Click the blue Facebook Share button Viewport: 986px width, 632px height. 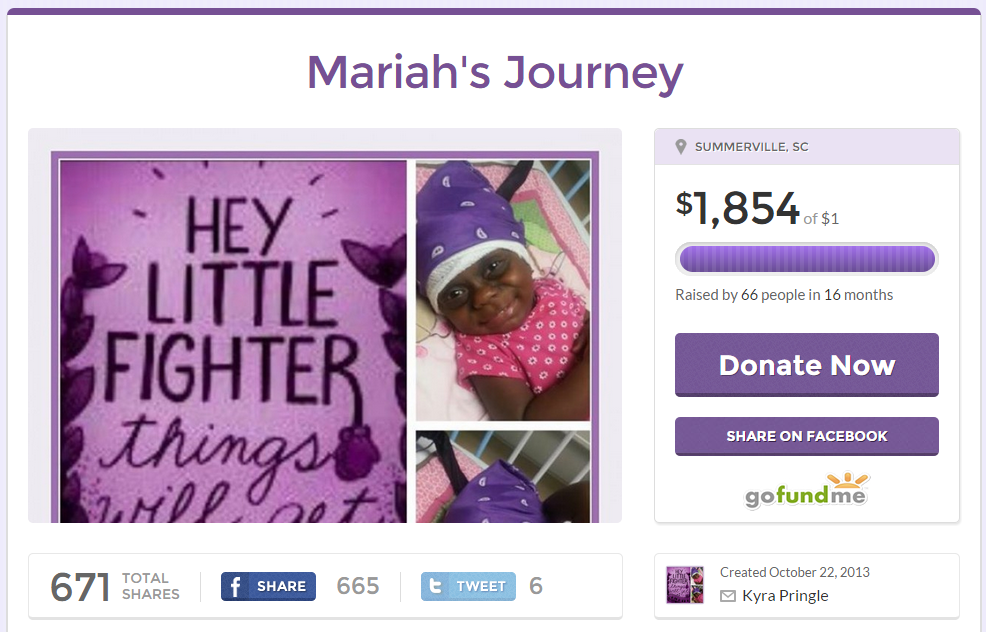tap(269, 586)
